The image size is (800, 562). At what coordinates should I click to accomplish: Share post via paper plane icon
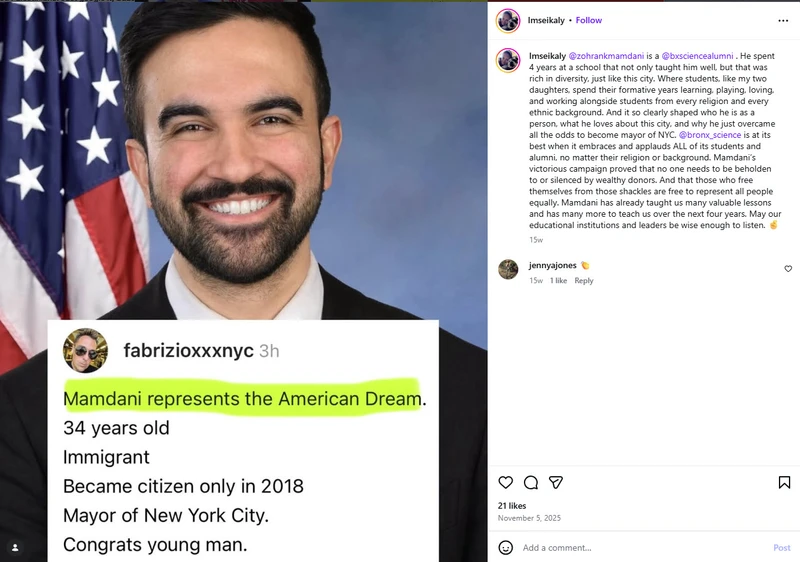tap(556, 482)
